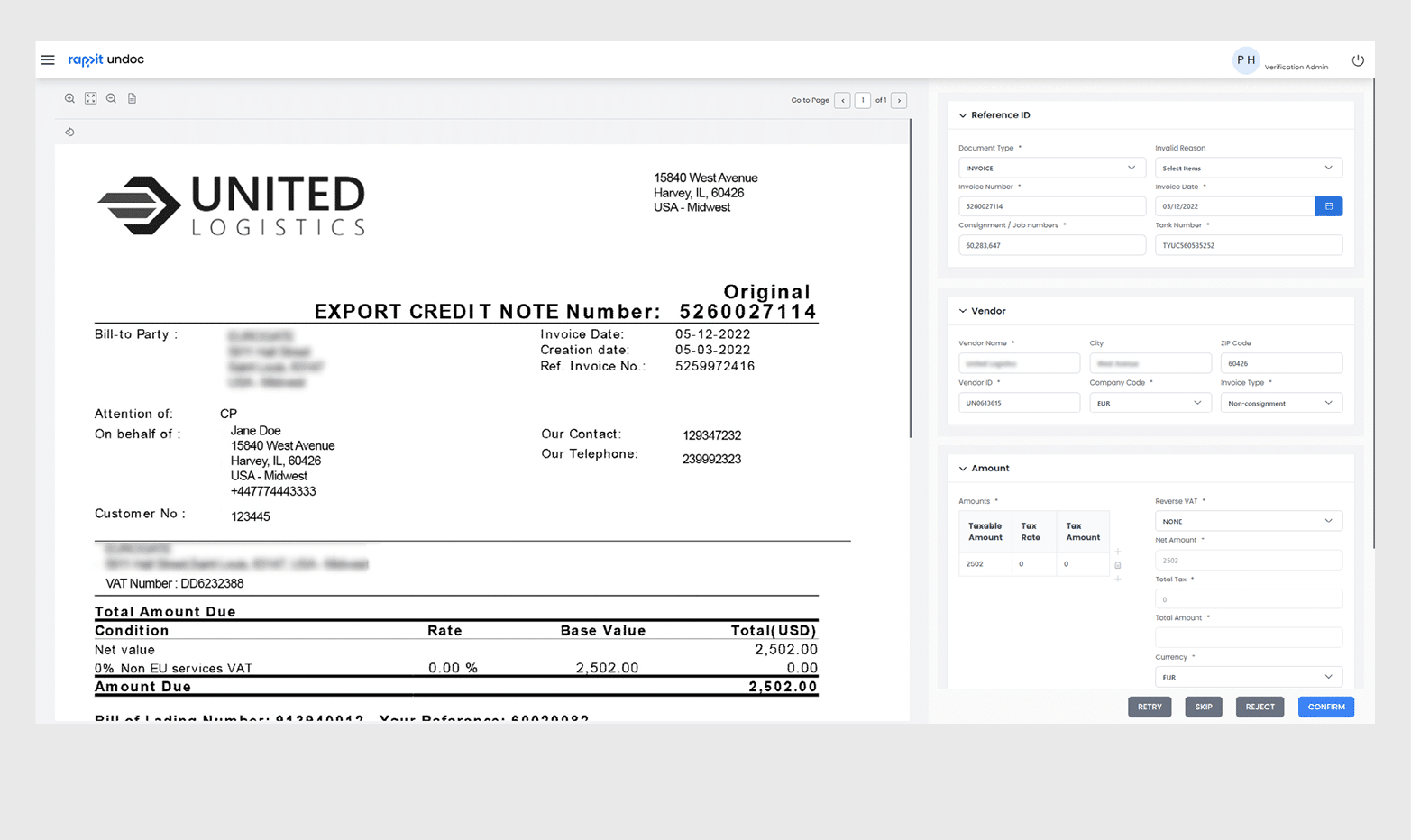This screenshot has height=840, width=1411.
Task: Open the hamburger navigation menu
Action: pyautogui.click(x=48, y=59)
